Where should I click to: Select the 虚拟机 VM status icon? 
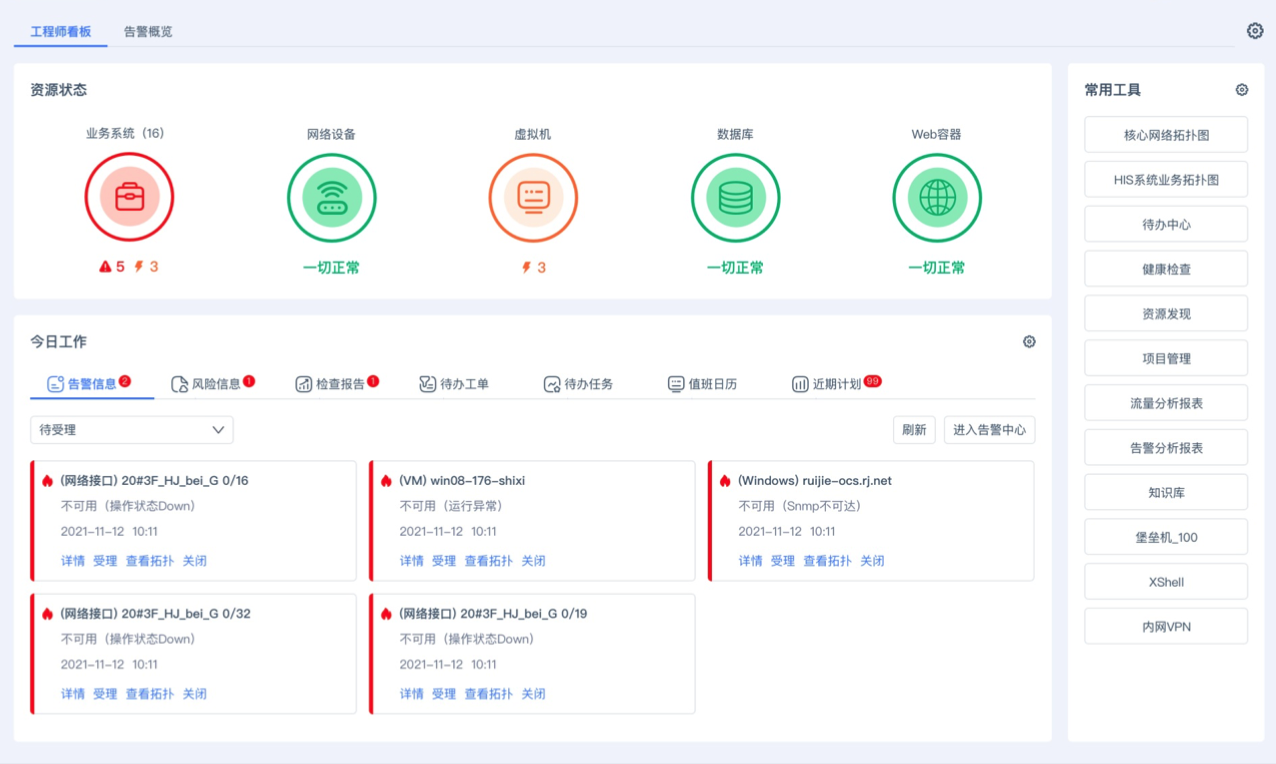533,197
